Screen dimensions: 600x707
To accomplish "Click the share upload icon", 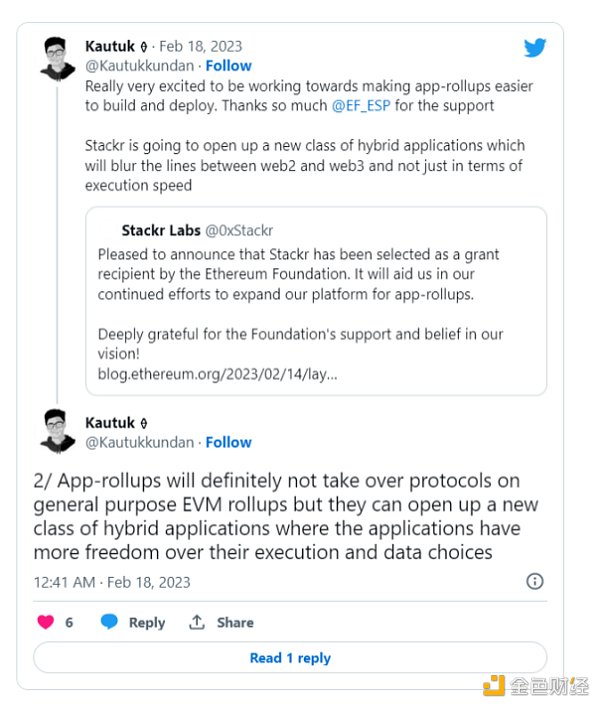I will (x=197, y=622).
